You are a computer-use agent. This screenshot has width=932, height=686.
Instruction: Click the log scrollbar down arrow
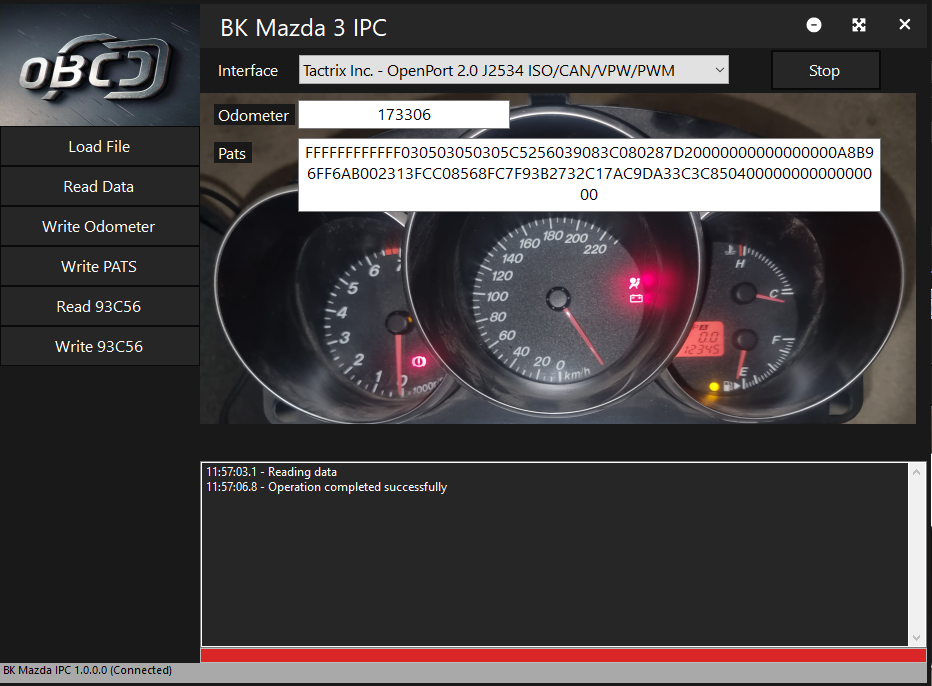coord(916,637)
